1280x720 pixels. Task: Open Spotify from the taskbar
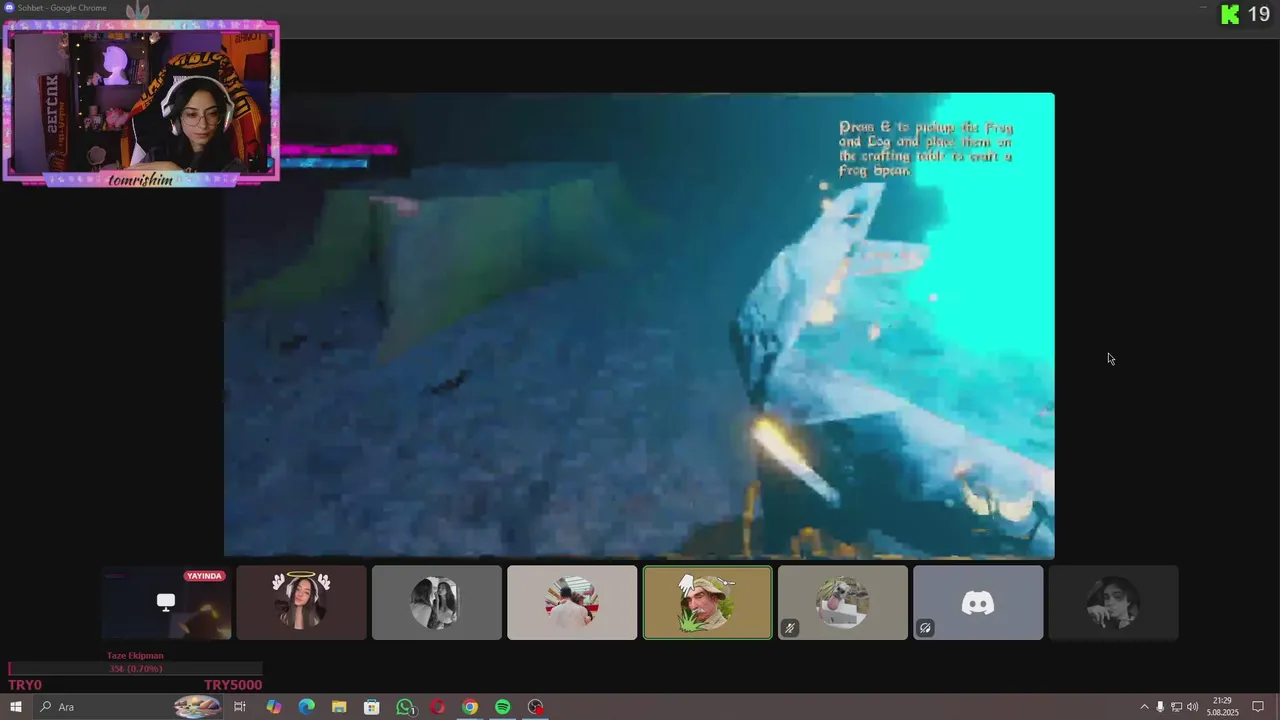[x=503, y=707]
